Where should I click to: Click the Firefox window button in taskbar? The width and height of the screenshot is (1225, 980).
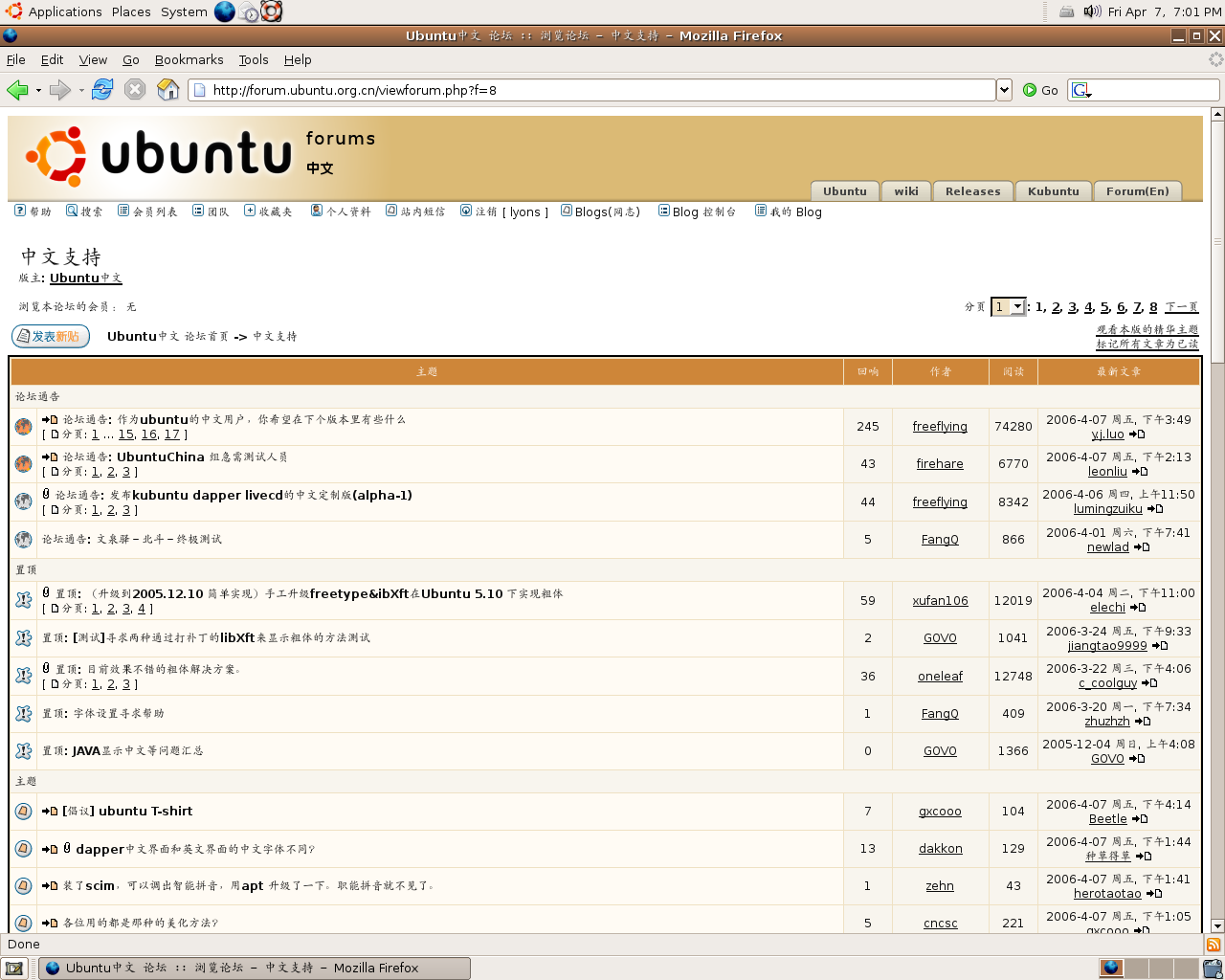pyautogui.click(x=256, y=968)
